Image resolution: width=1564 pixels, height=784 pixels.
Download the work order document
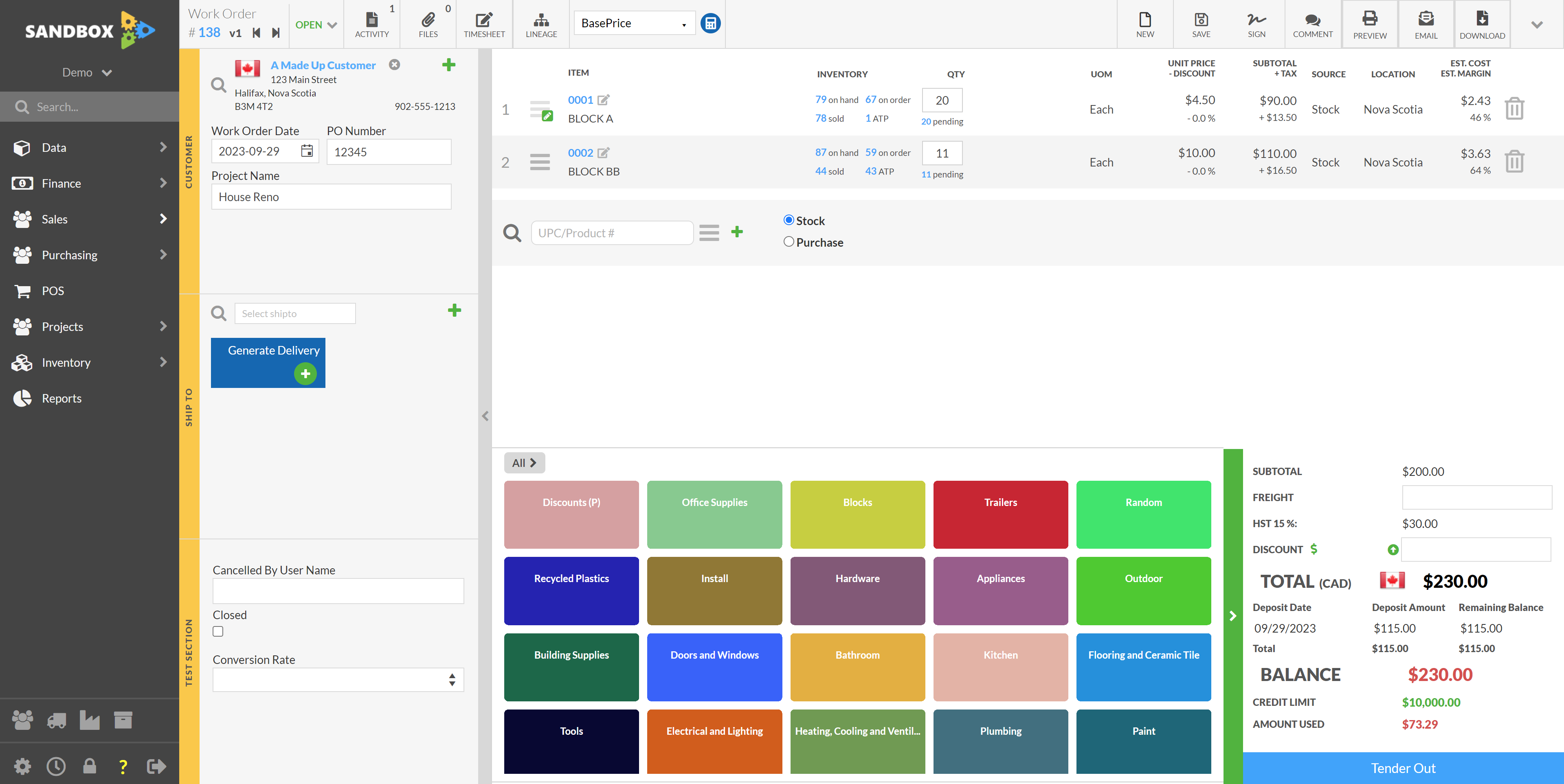[1482, 24]
